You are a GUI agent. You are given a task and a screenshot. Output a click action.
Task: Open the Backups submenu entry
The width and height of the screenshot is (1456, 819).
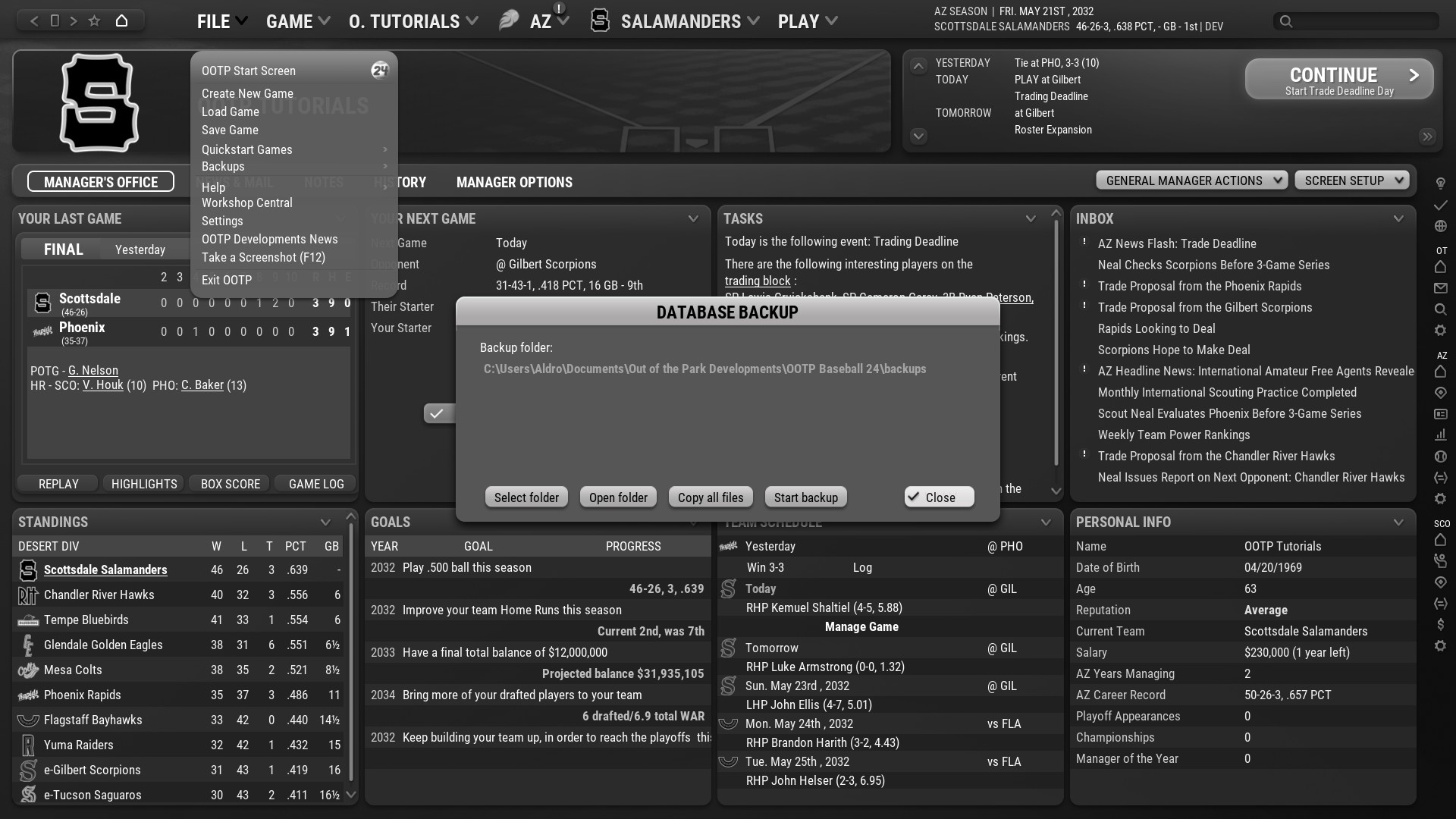click(x=294, y=166)
